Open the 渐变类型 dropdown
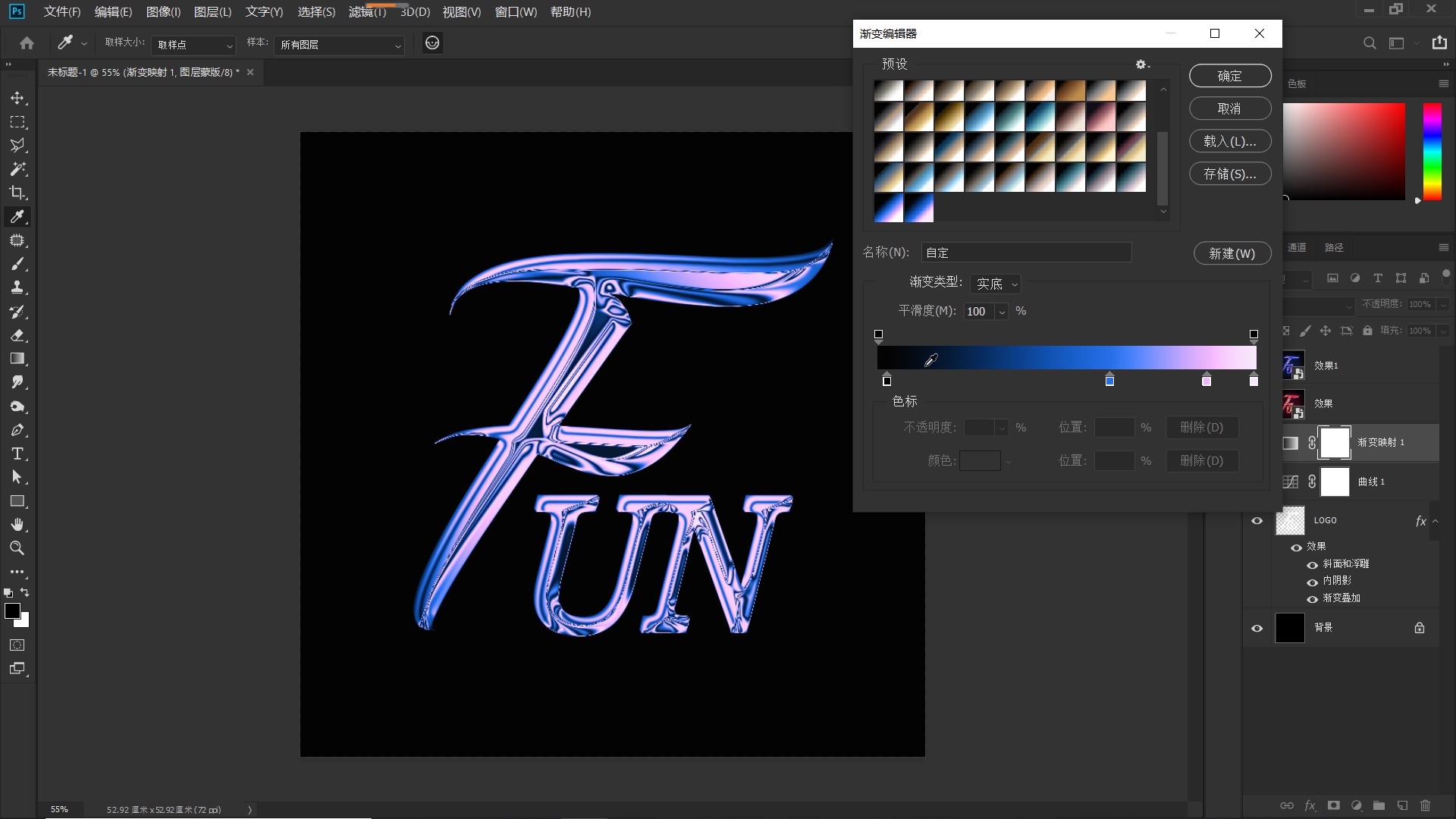 (996, 284)
